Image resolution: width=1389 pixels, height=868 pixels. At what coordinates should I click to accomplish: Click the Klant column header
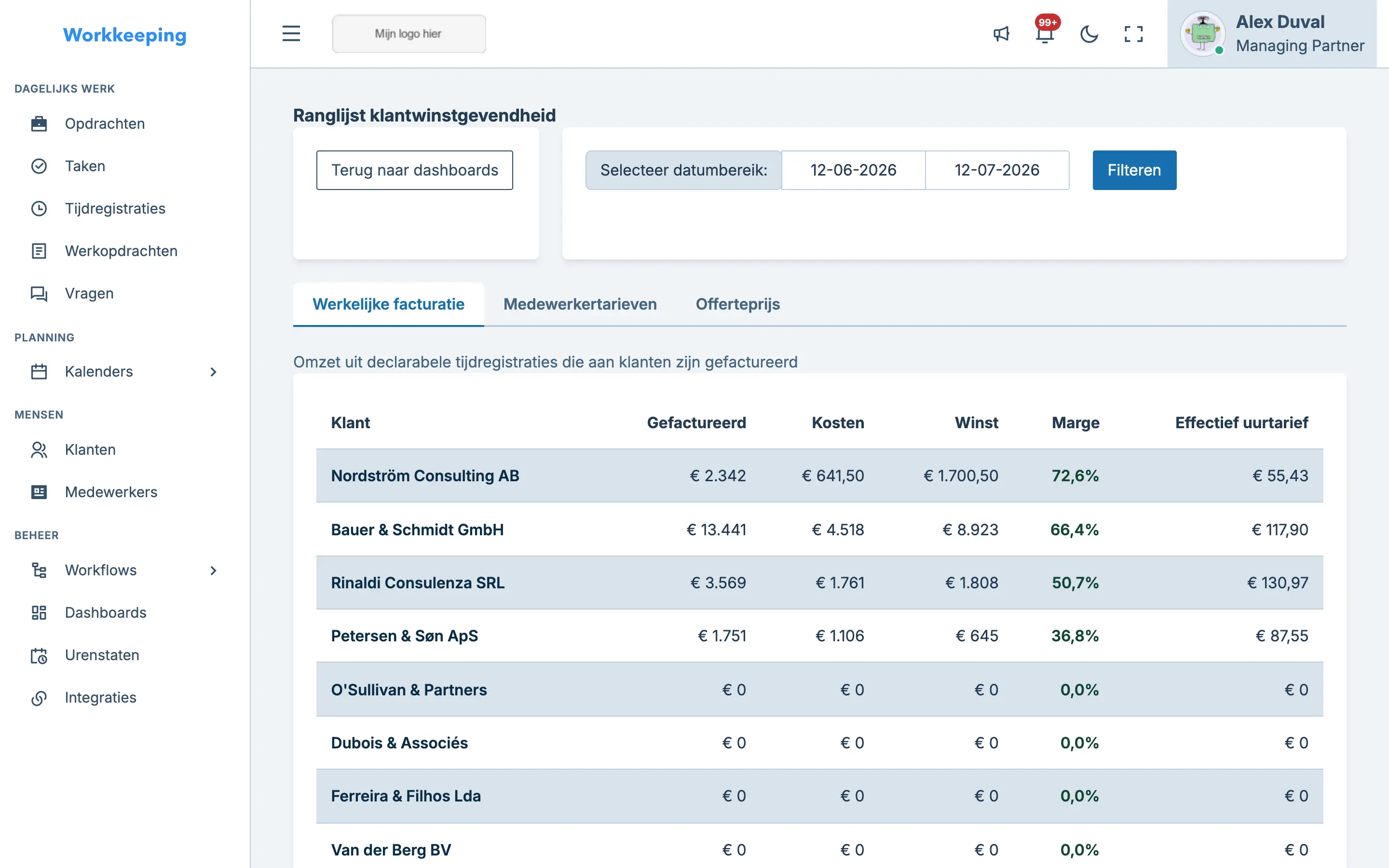pos(350,423)
